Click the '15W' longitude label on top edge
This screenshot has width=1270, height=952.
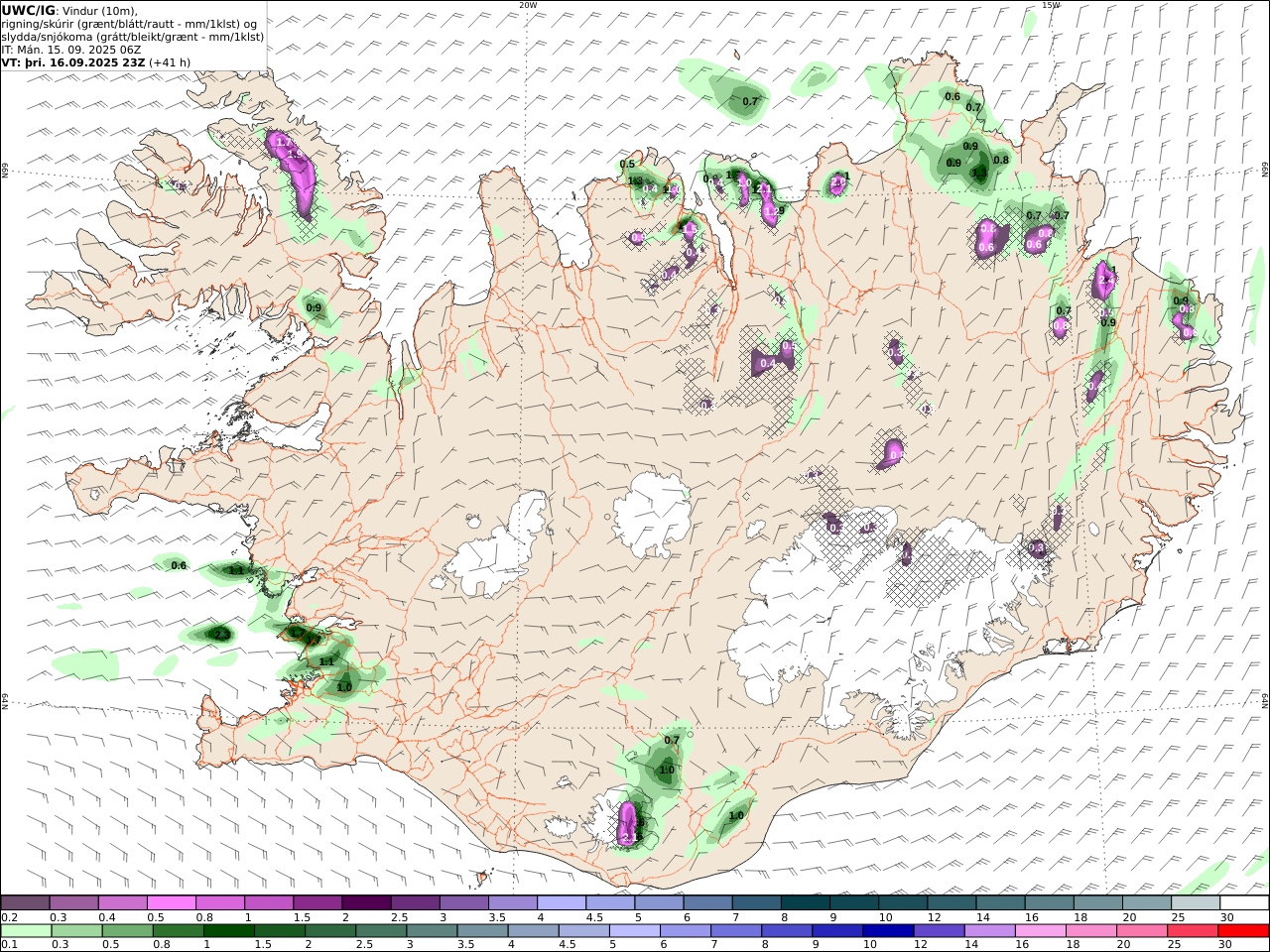(x=1051, y=5)
